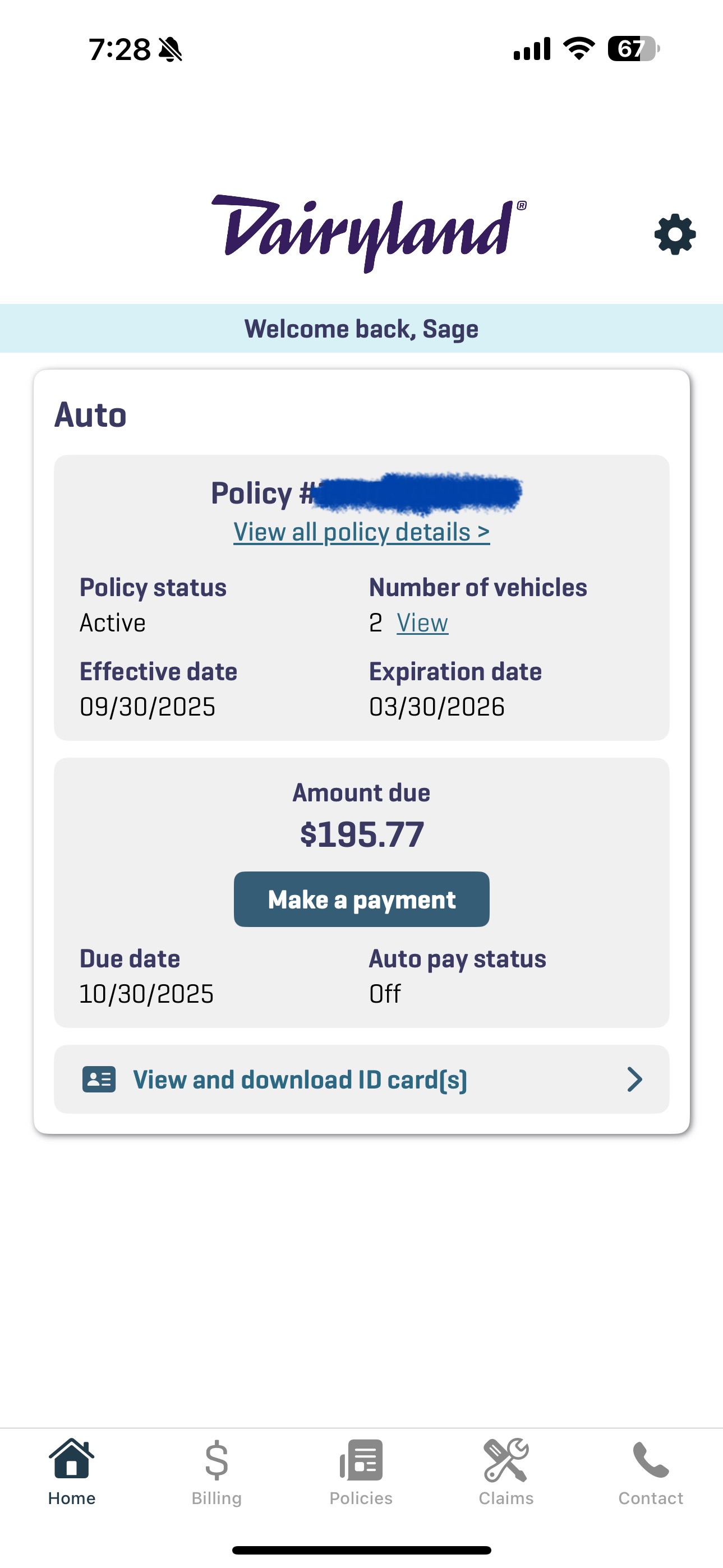723x1568 pixels.
Task: Expand ID cards using the right chevron
Action: click(635, 1079)
